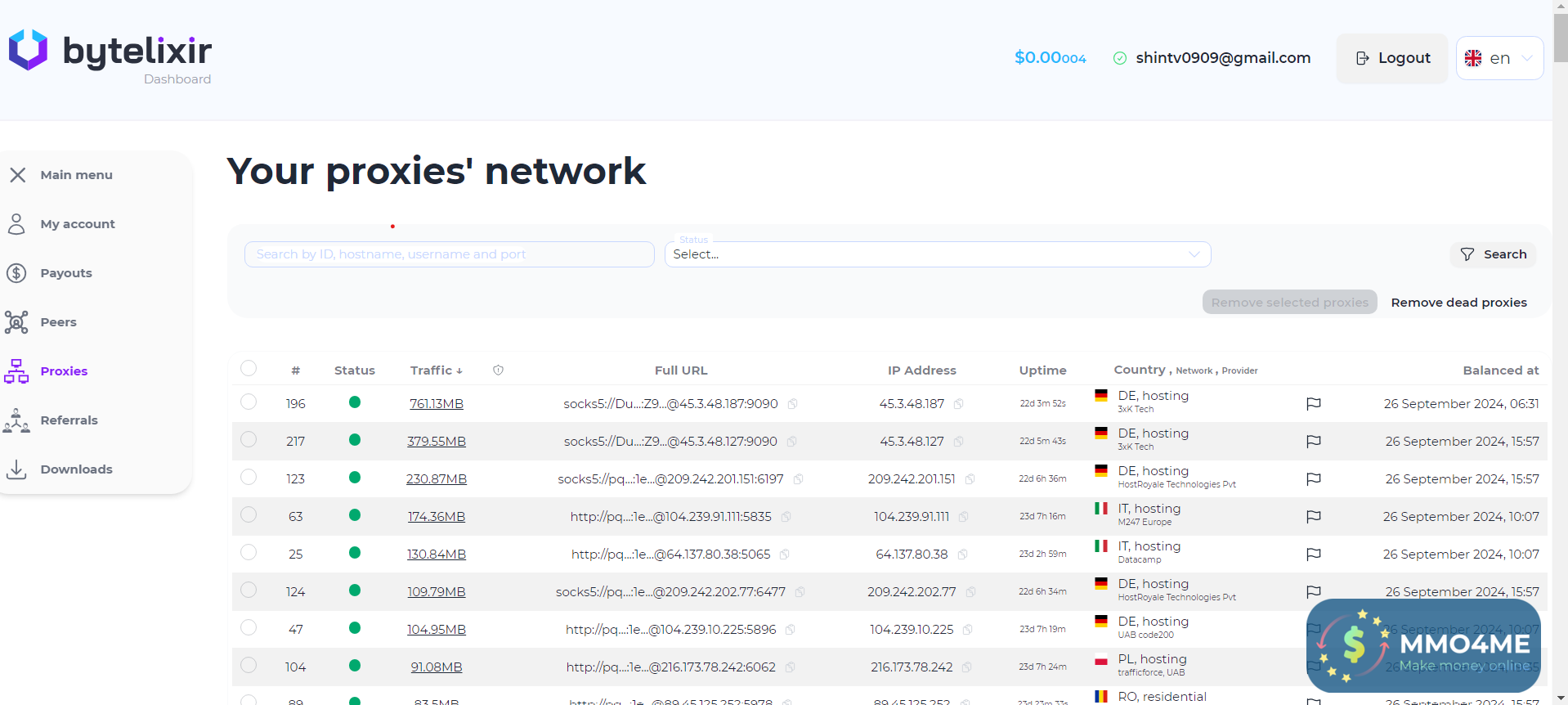Copy IP address 64.137.80.38
This screenshot has height=705, width=1568.
point(962,555)
